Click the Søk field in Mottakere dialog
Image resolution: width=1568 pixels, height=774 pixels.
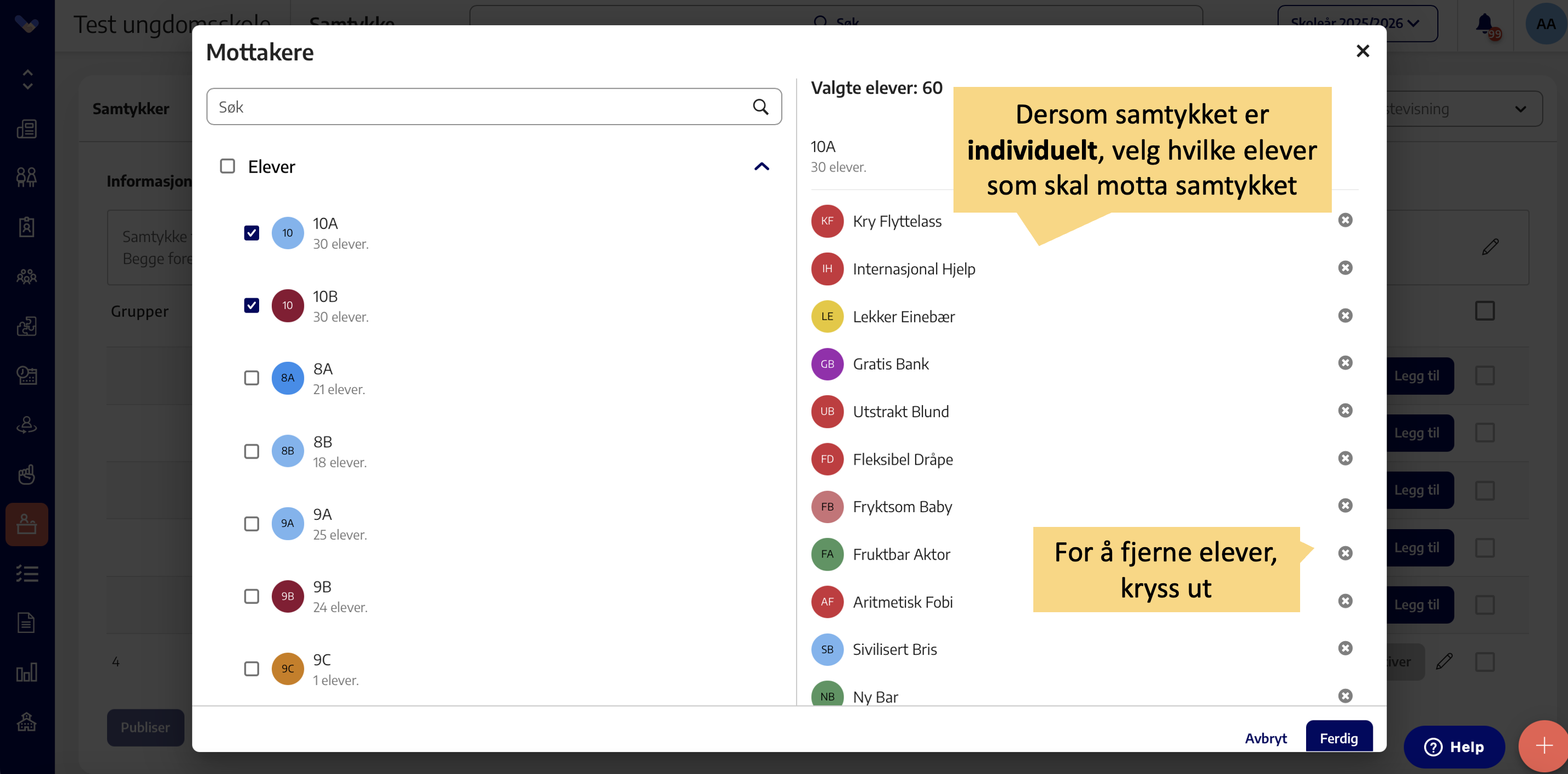(x=494, y=107)
